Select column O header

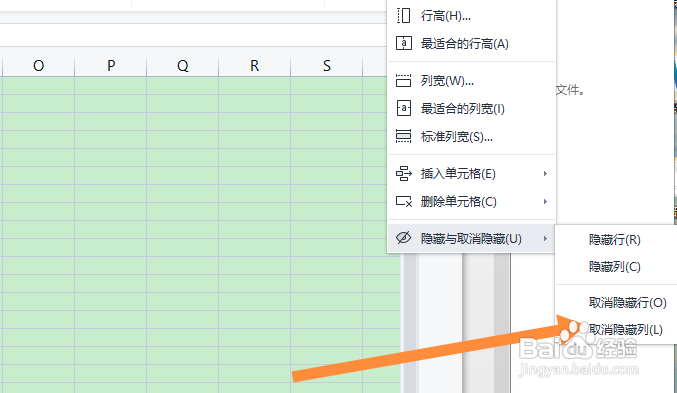(38, 66)
